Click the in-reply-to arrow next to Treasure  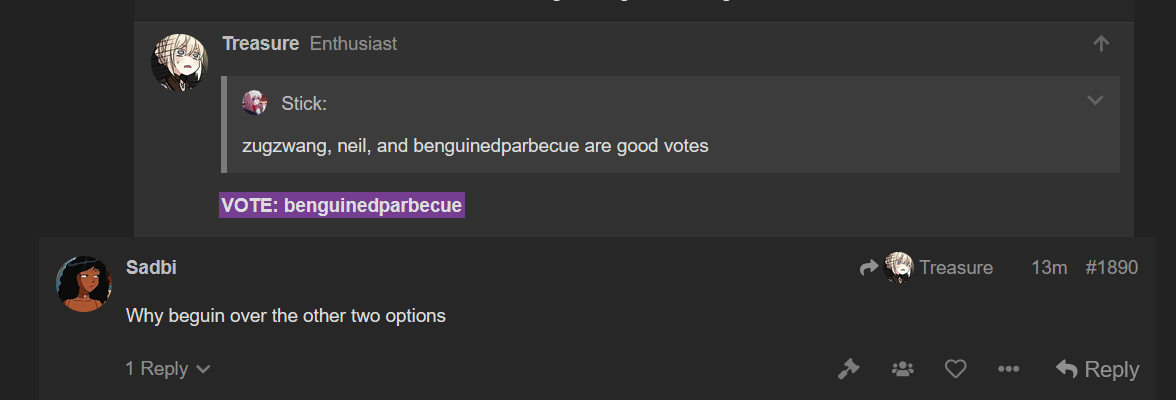coord(868,267)
